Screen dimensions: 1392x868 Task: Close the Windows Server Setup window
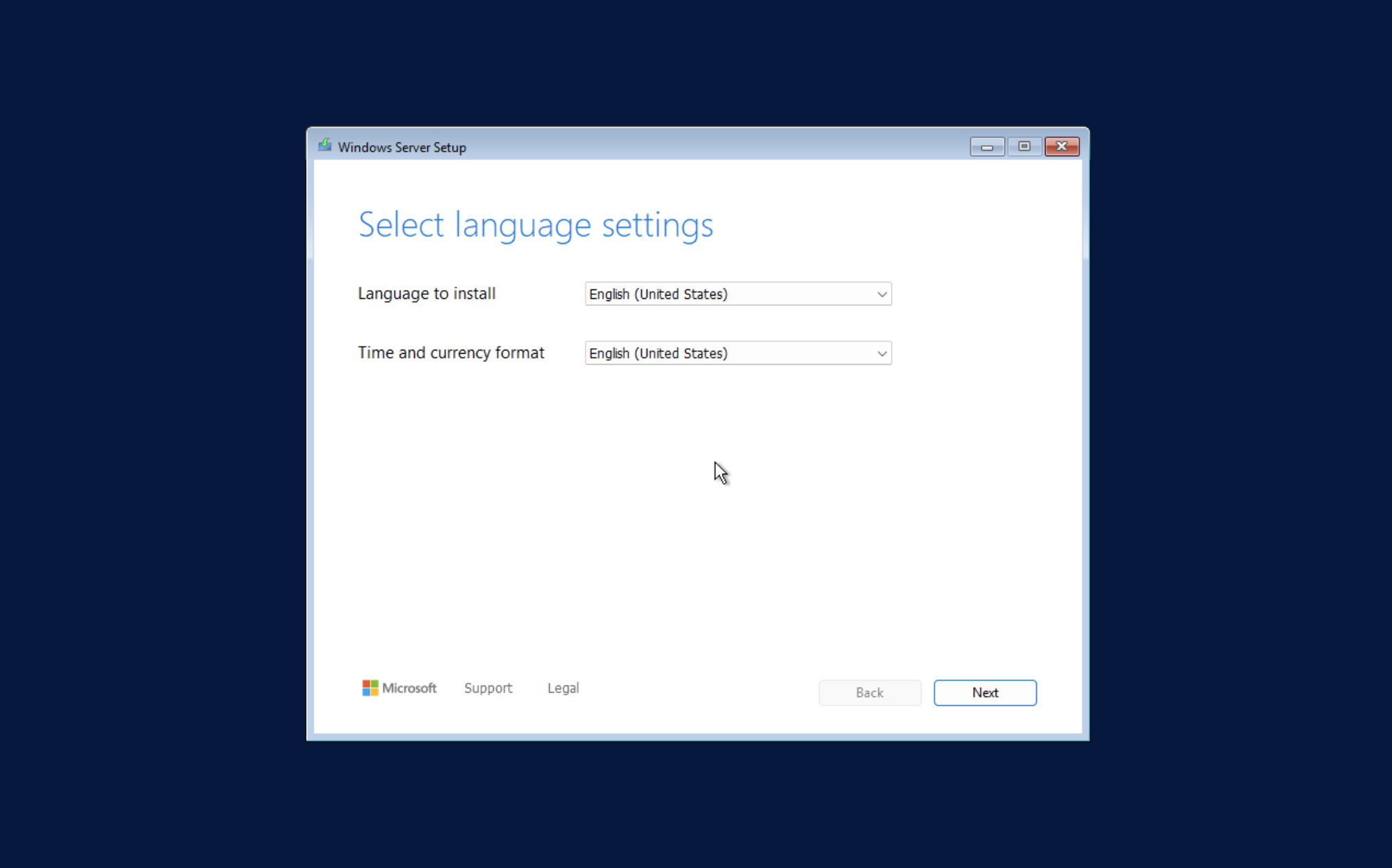click(1061, 147)
